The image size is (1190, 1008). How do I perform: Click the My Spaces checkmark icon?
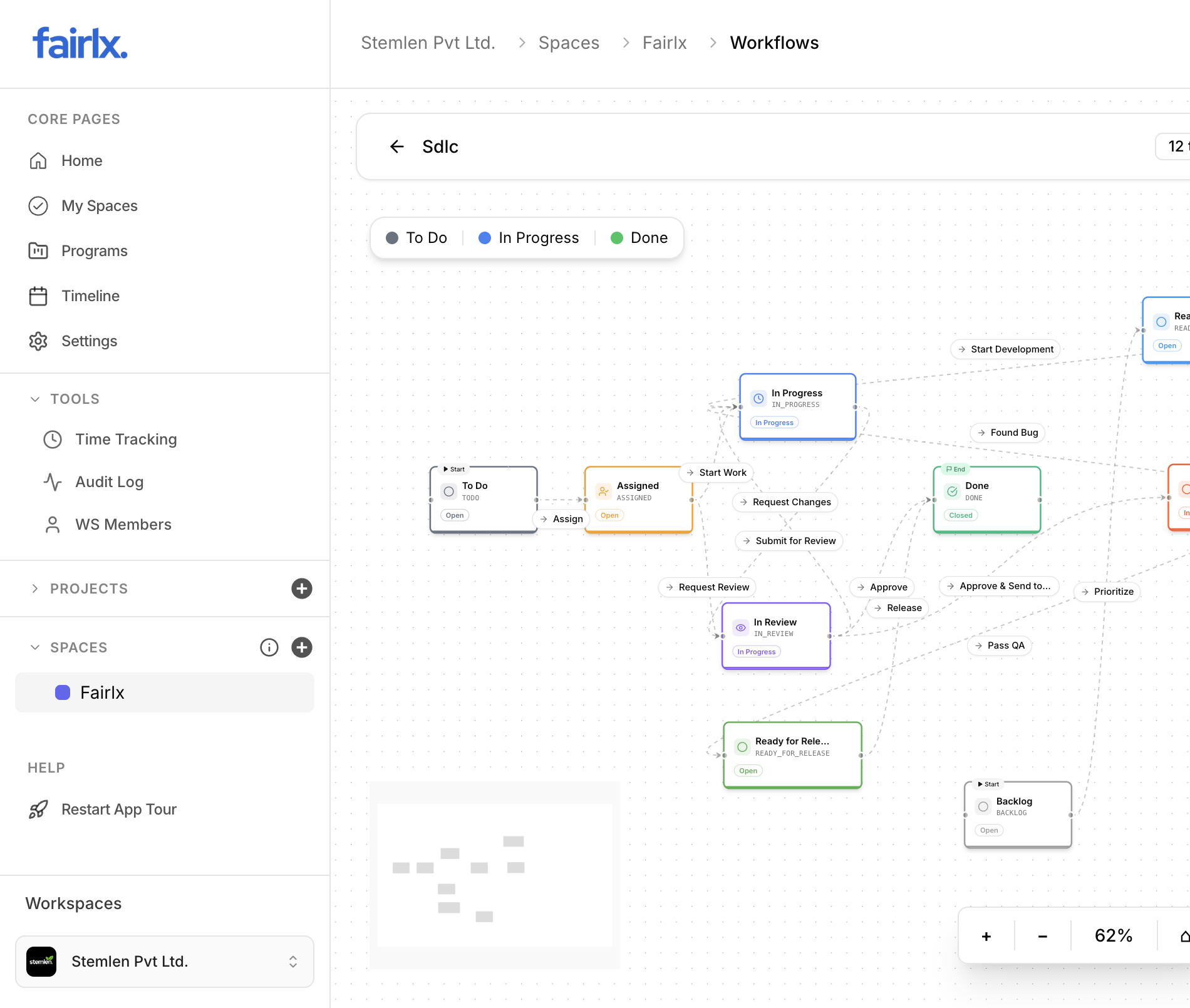click(x=38, y=206)
